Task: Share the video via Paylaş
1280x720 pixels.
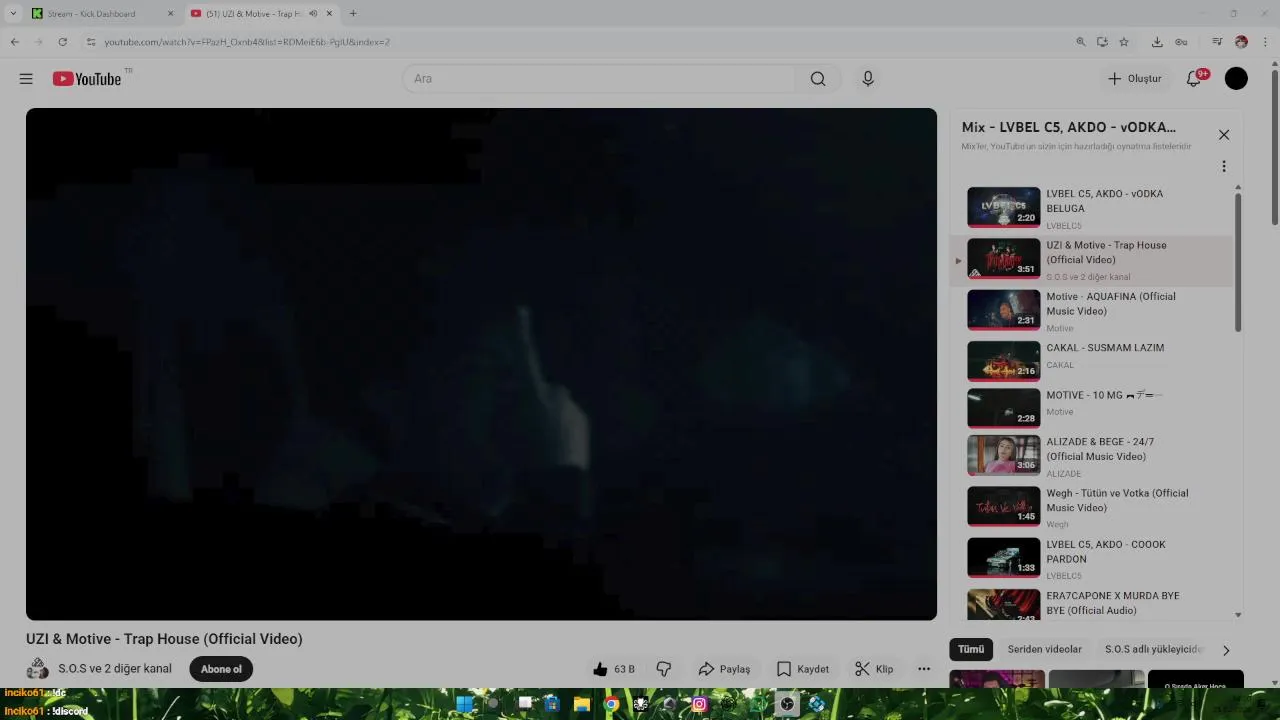Action: [x=724, y=669]
